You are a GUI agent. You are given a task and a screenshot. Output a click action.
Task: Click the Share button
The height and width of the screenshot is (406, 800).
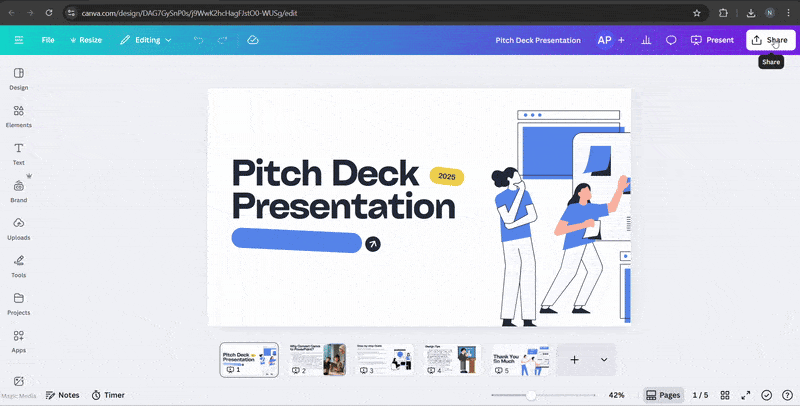(x=770, y=40)
